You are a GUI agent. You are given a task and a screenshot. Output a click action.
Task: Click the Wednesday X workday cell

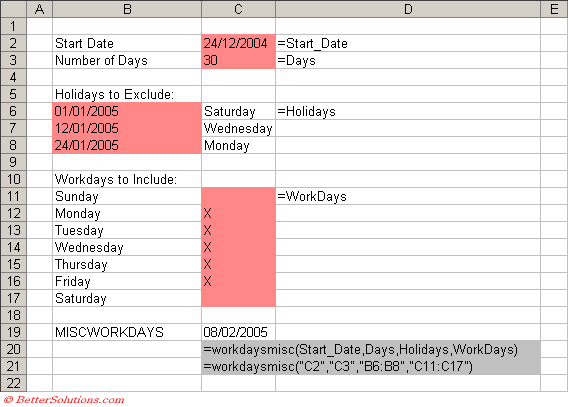coord(238,247)
